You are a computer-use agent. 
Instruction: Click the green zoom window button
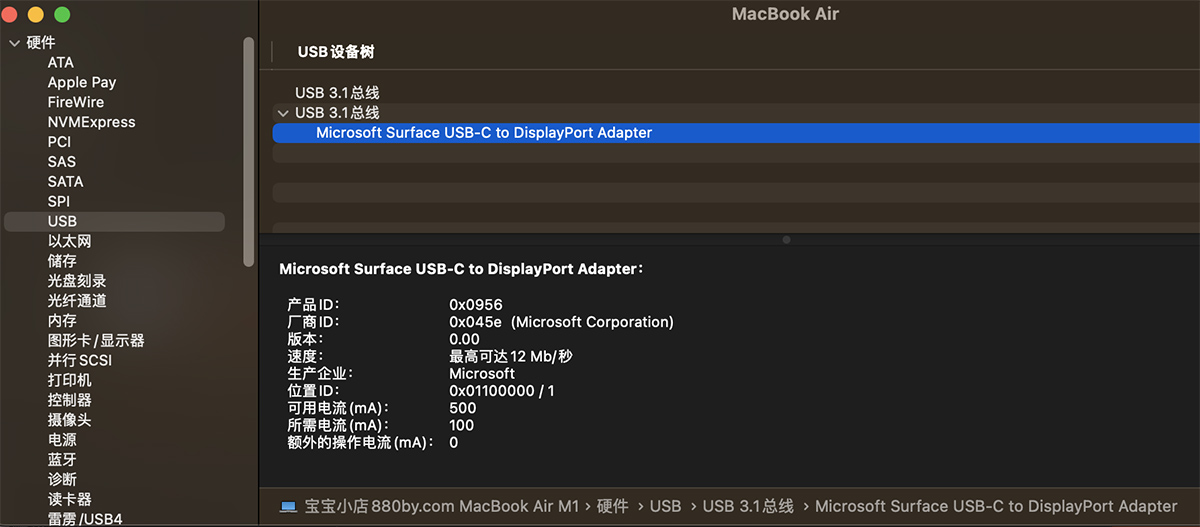coord(62,15)
